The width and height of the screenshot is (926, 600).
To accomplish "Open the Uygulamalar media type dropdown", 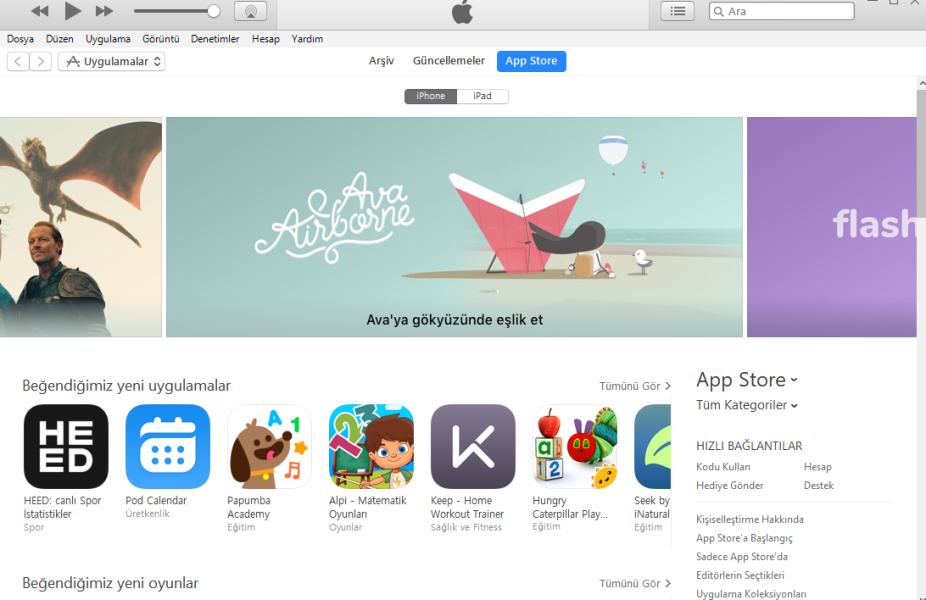I will pyautogui.click(x=112, y=61).
